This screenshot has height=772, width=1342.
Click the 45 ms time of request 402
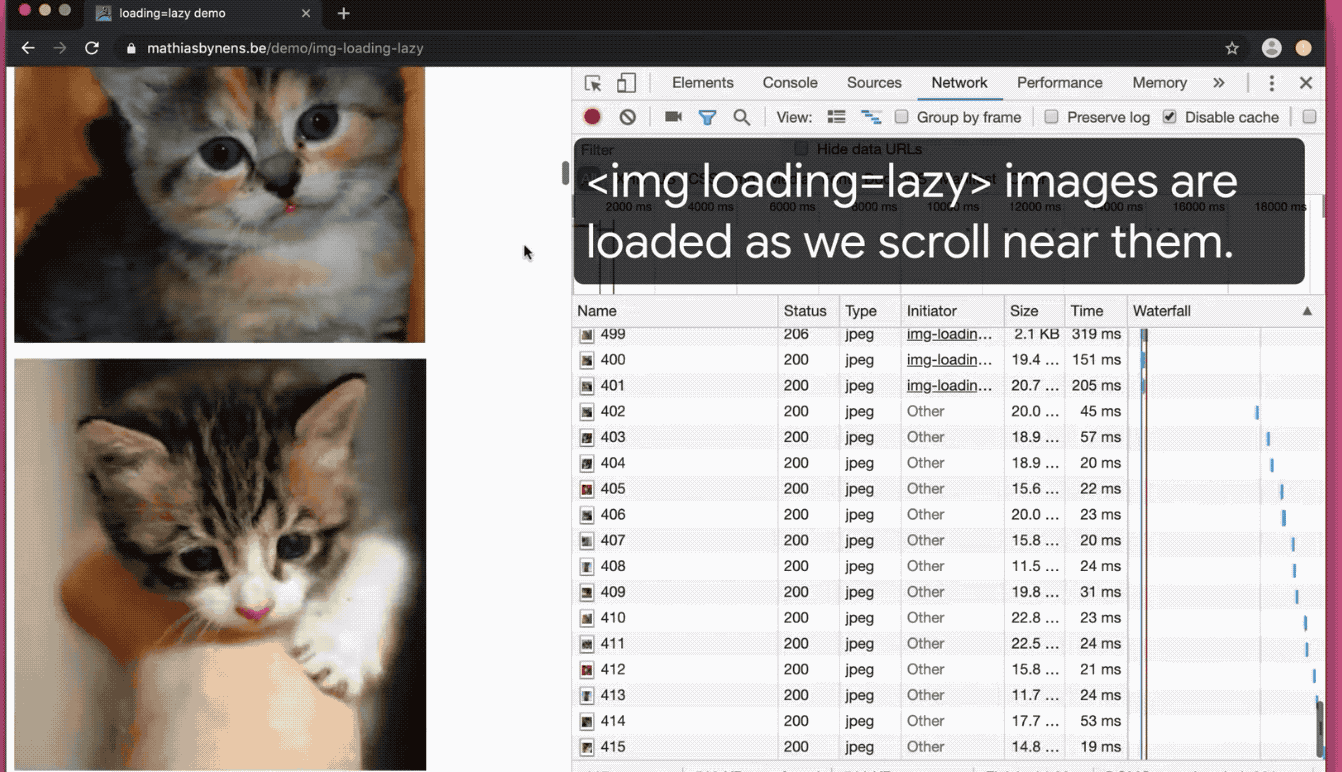coord(1099,411)
